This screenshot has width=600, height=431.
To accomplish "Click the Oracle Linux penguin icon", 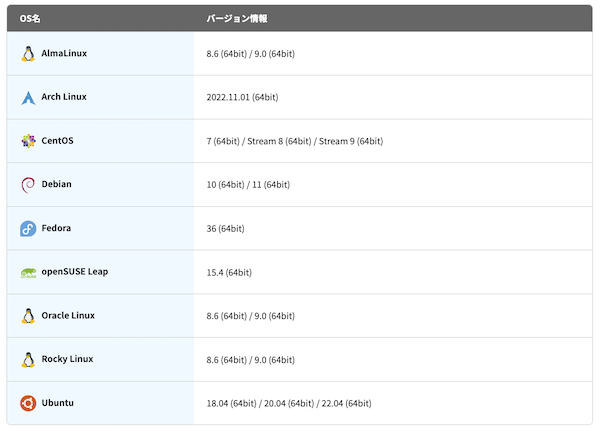I will tap(28, 316).
